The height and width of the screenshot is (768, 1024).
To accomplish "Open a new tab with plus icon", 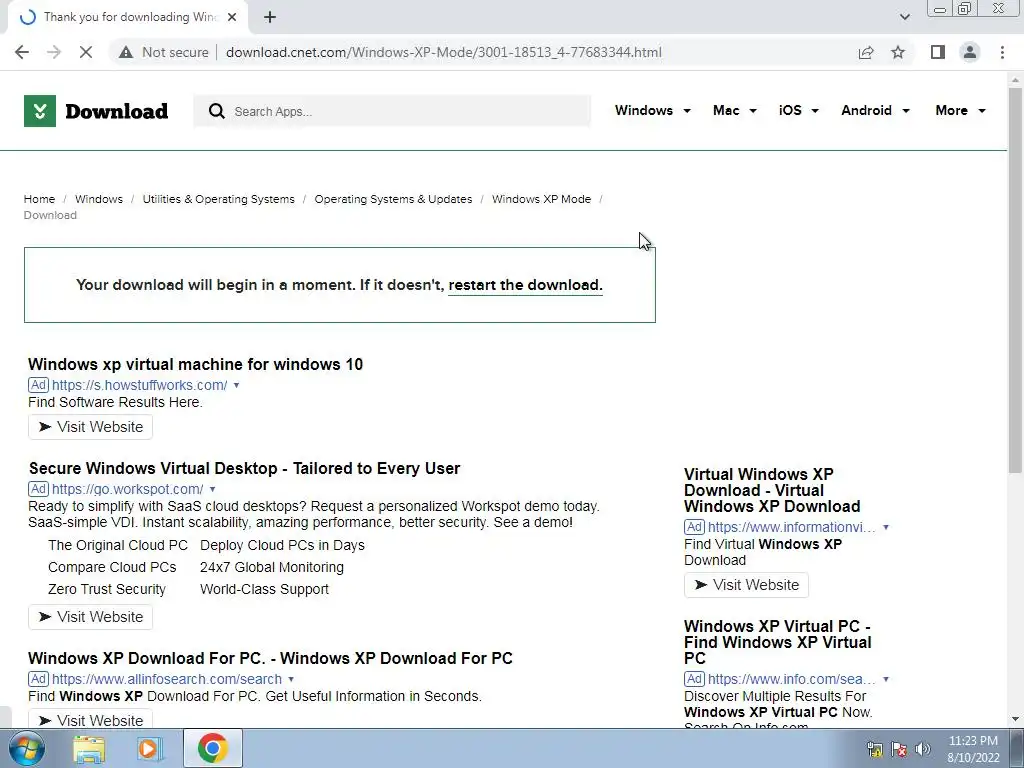I will (x=270, y=17).
